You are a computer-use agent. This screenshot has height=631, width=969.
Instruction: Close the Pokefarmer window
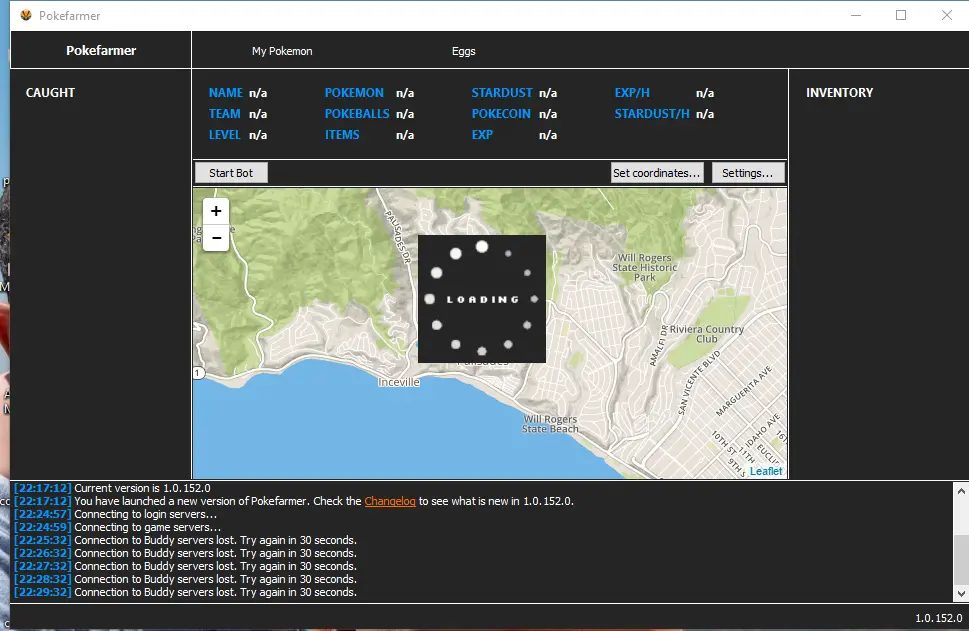pos(946,15)
